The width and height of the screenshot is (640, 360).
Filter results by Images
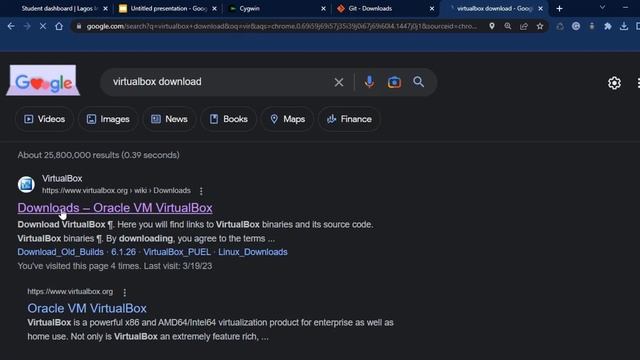coord(108,119)
